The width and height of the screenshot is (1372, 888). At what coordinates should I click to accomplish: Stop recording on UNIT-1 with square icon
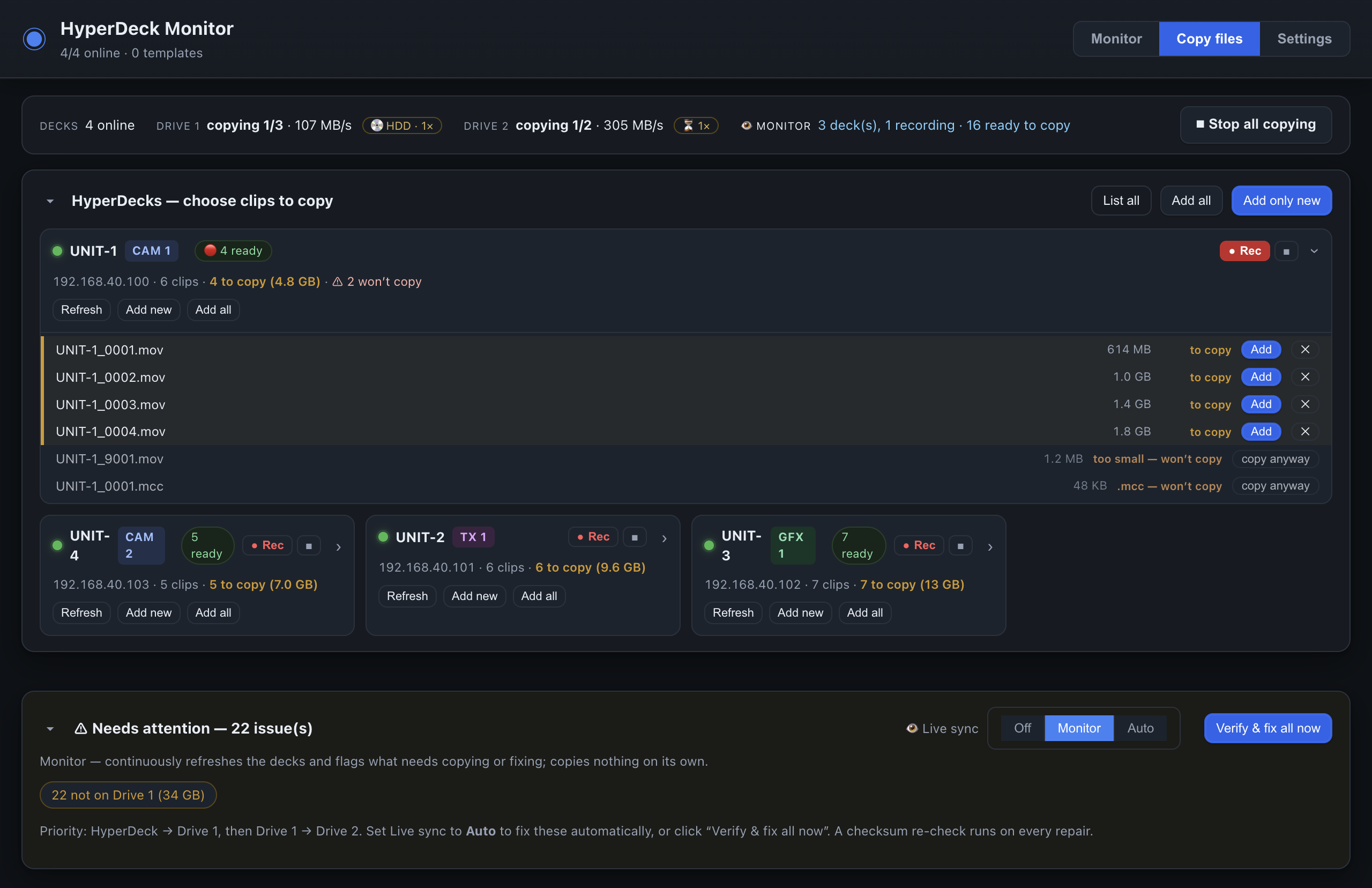point(1286,251)
